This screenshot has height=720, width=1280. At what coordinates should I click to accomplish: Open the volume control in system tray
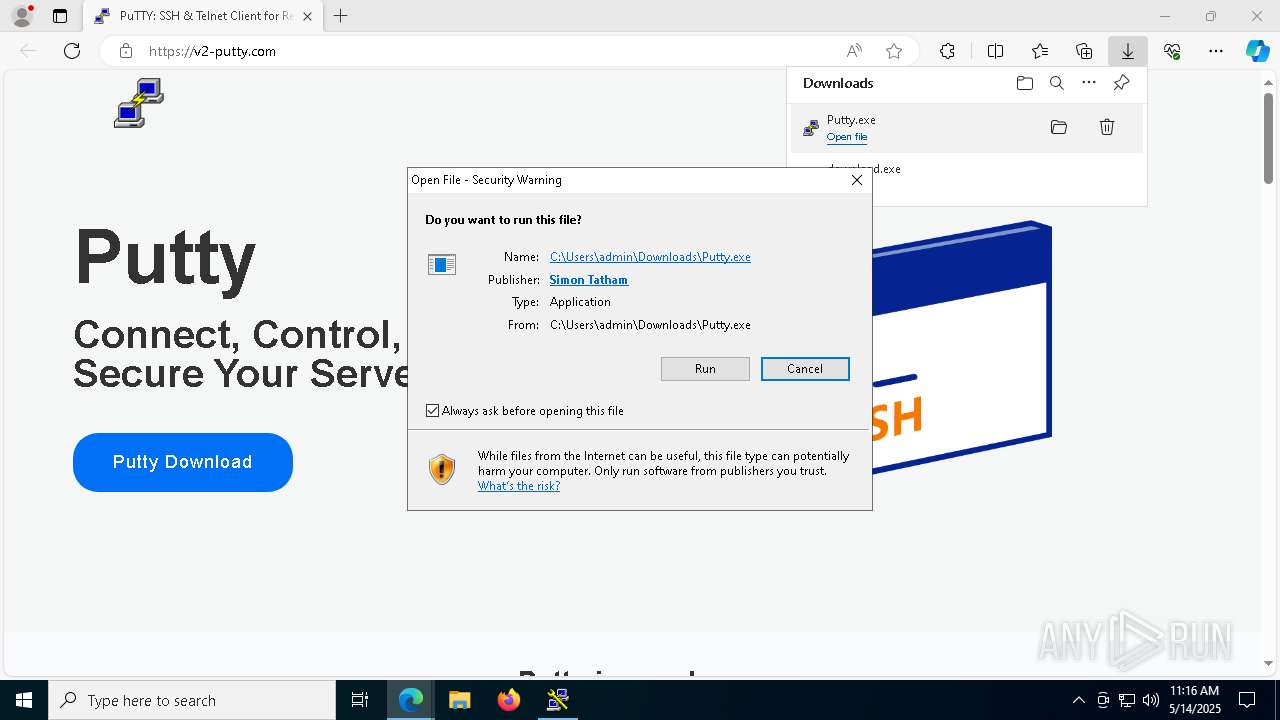pyautogui.click(x=1151, y=700)
